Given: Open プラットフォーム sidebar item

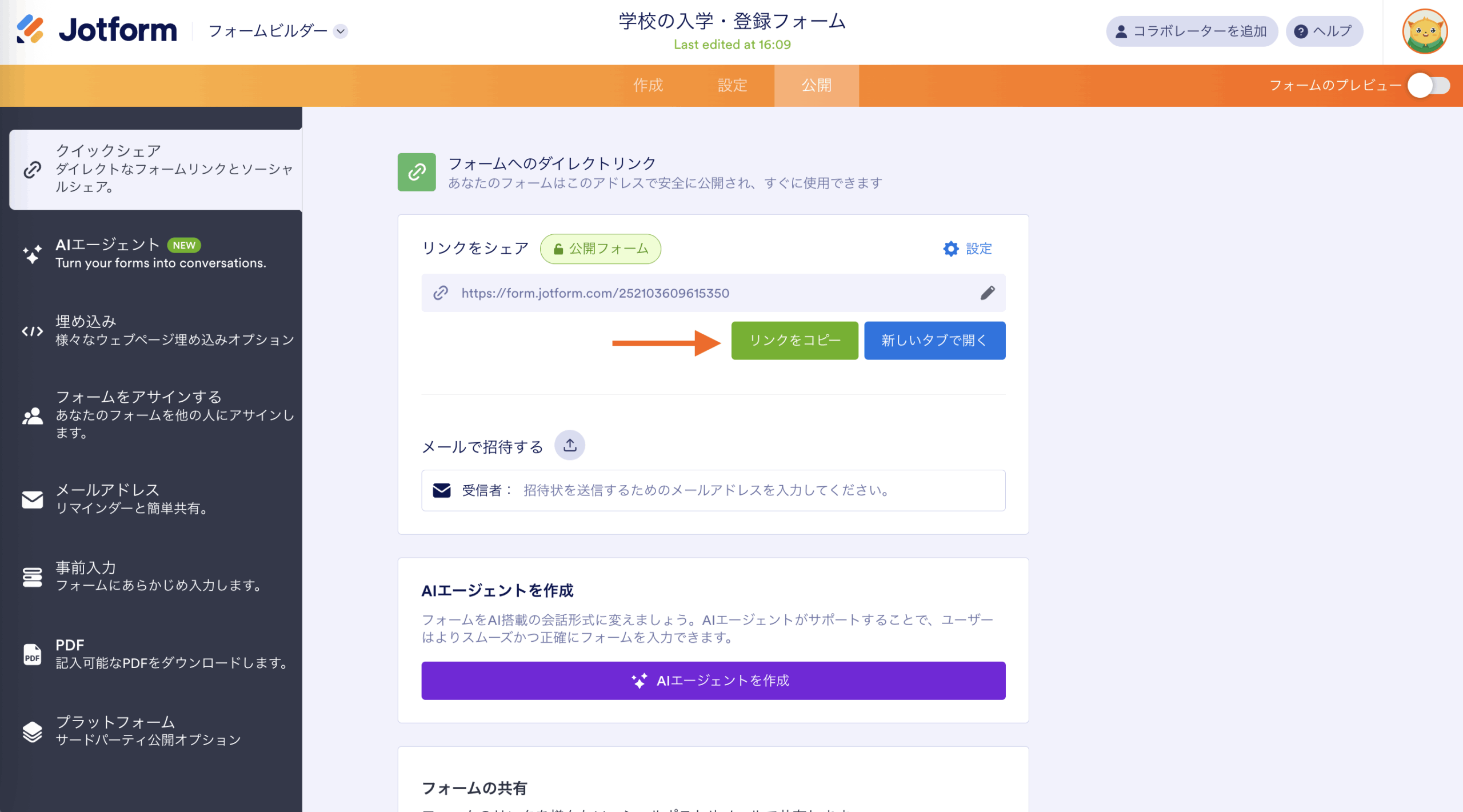Looking at the screenshot, I should [155, 731].
